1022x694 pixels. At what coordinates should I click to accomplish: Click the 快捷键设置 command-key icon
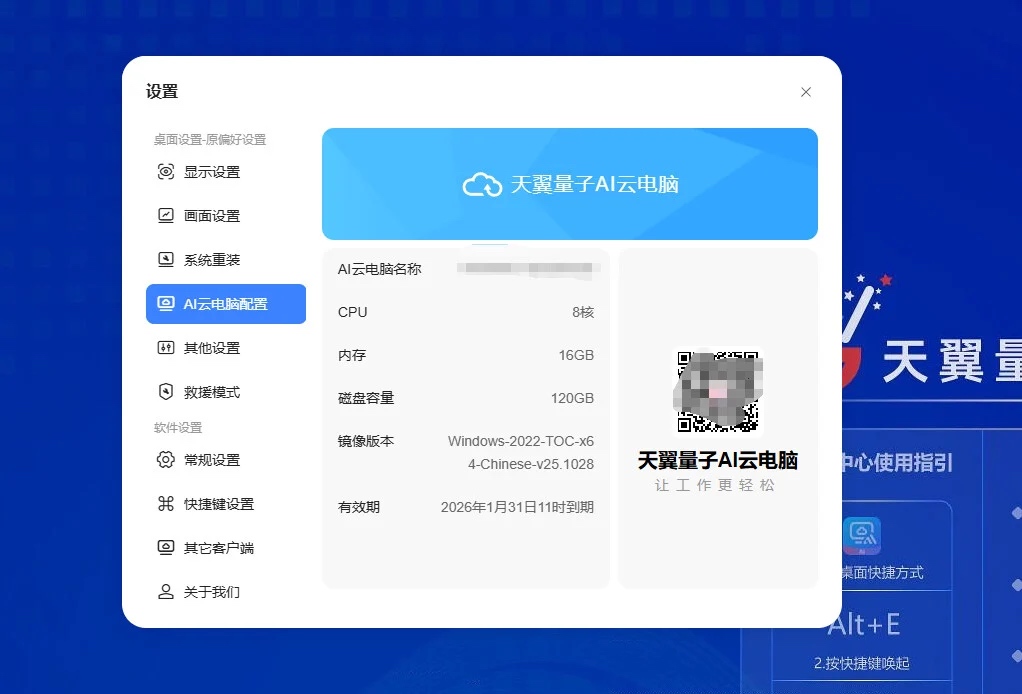[x=166, y=504]
